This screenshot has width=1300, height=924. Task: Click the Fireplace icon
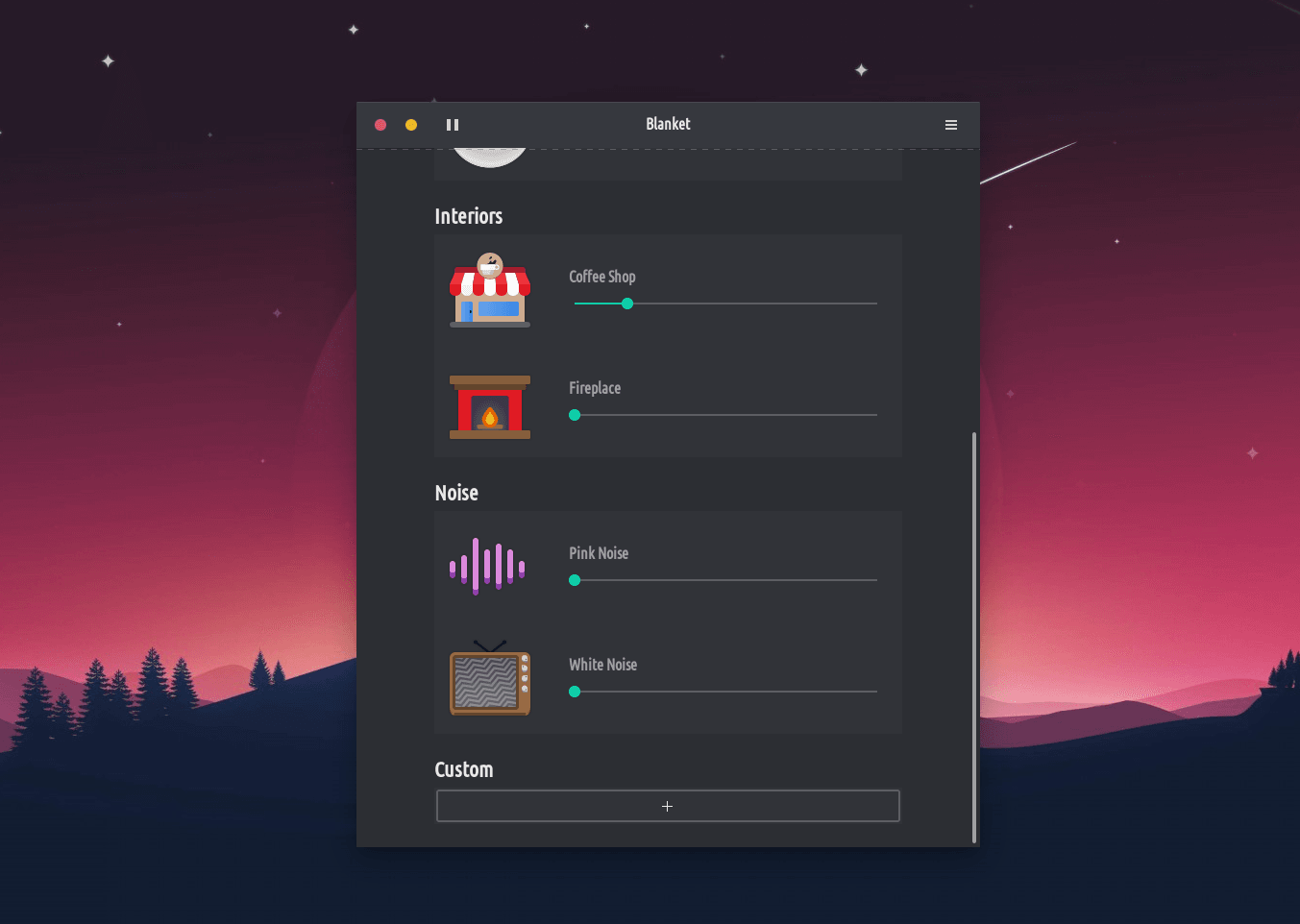pyautogui.click(x=490, y=407)
